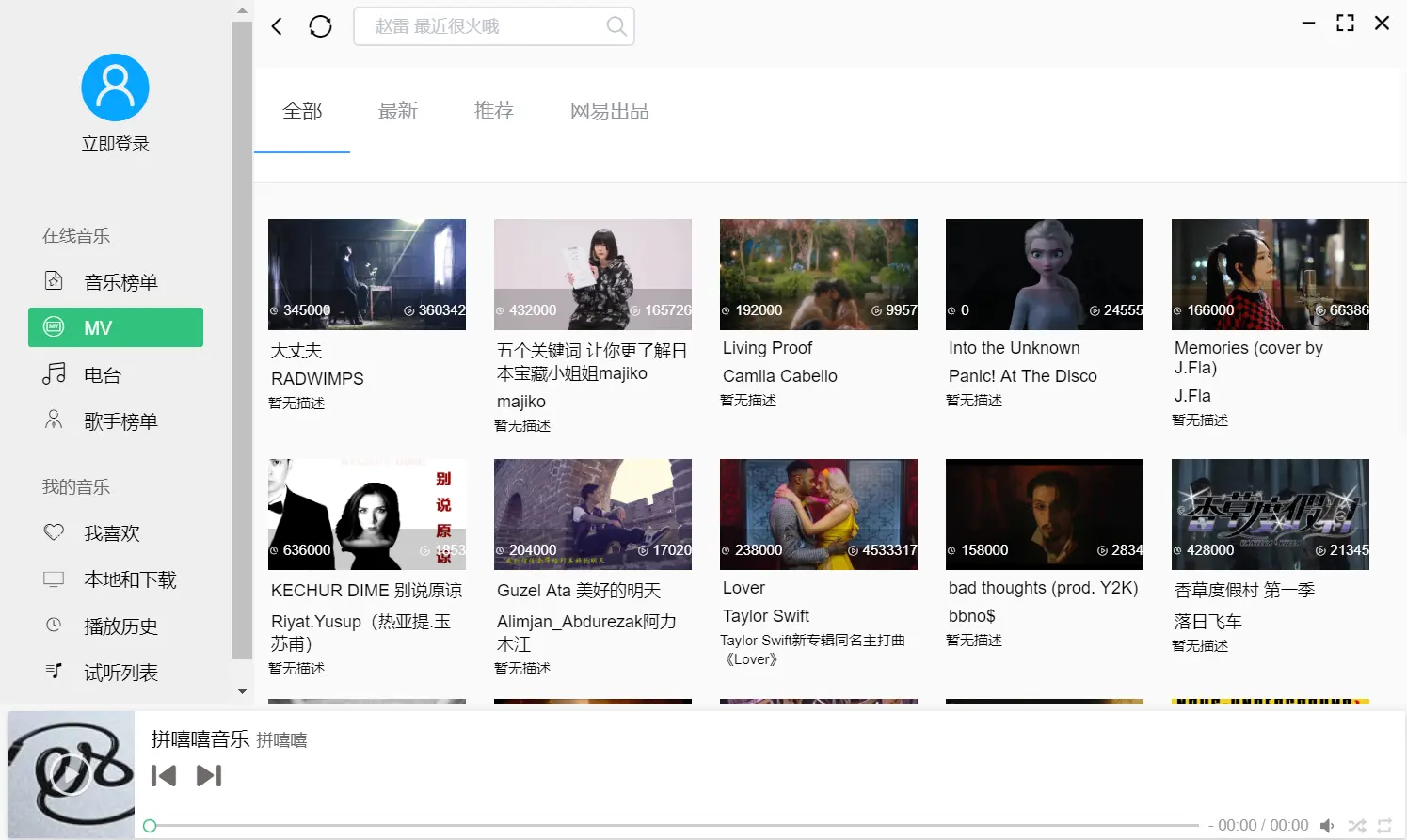Click the search input field
Viewport: 1407px width, 840px height.
pyautogui.click(x=494, y=26)
